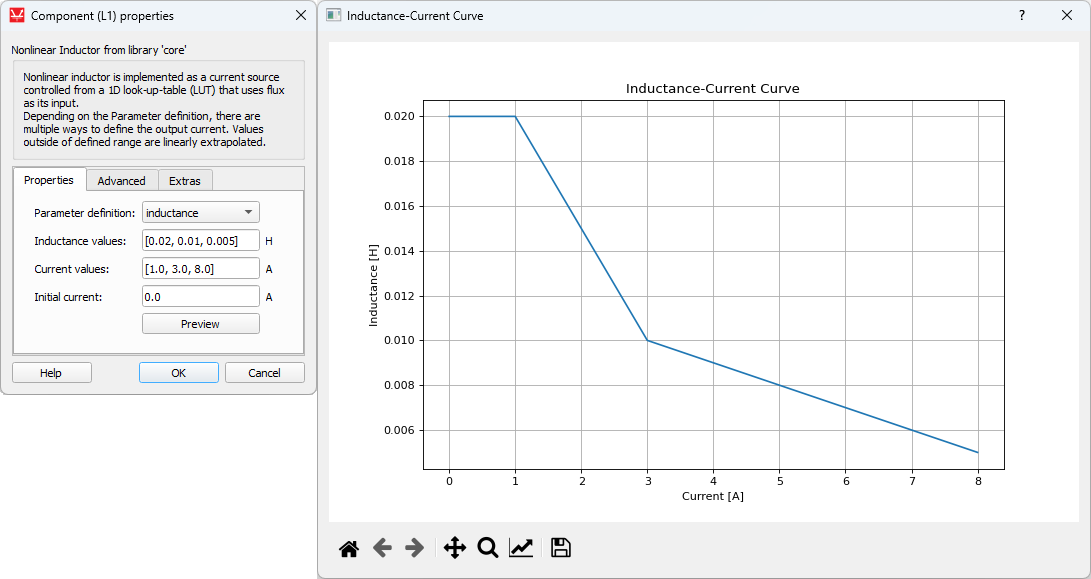1091x579 pixels.
Task: Open the Parameter definition dropdown
Action: point(201,213)
